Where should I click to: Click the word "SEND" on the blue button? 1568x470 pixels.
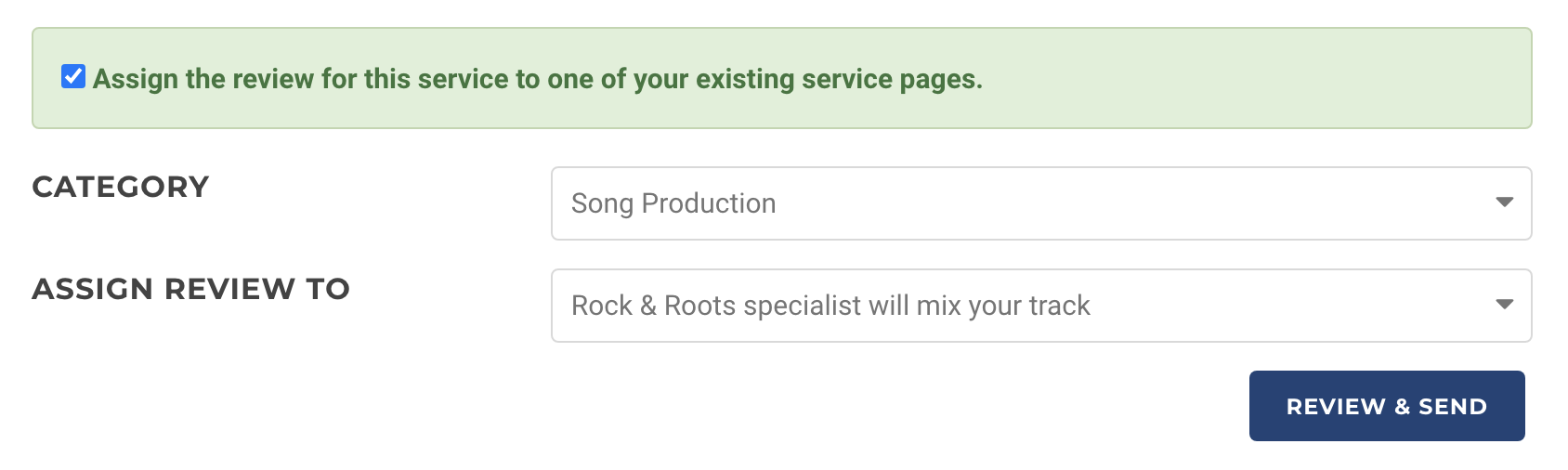point(1452,406)
